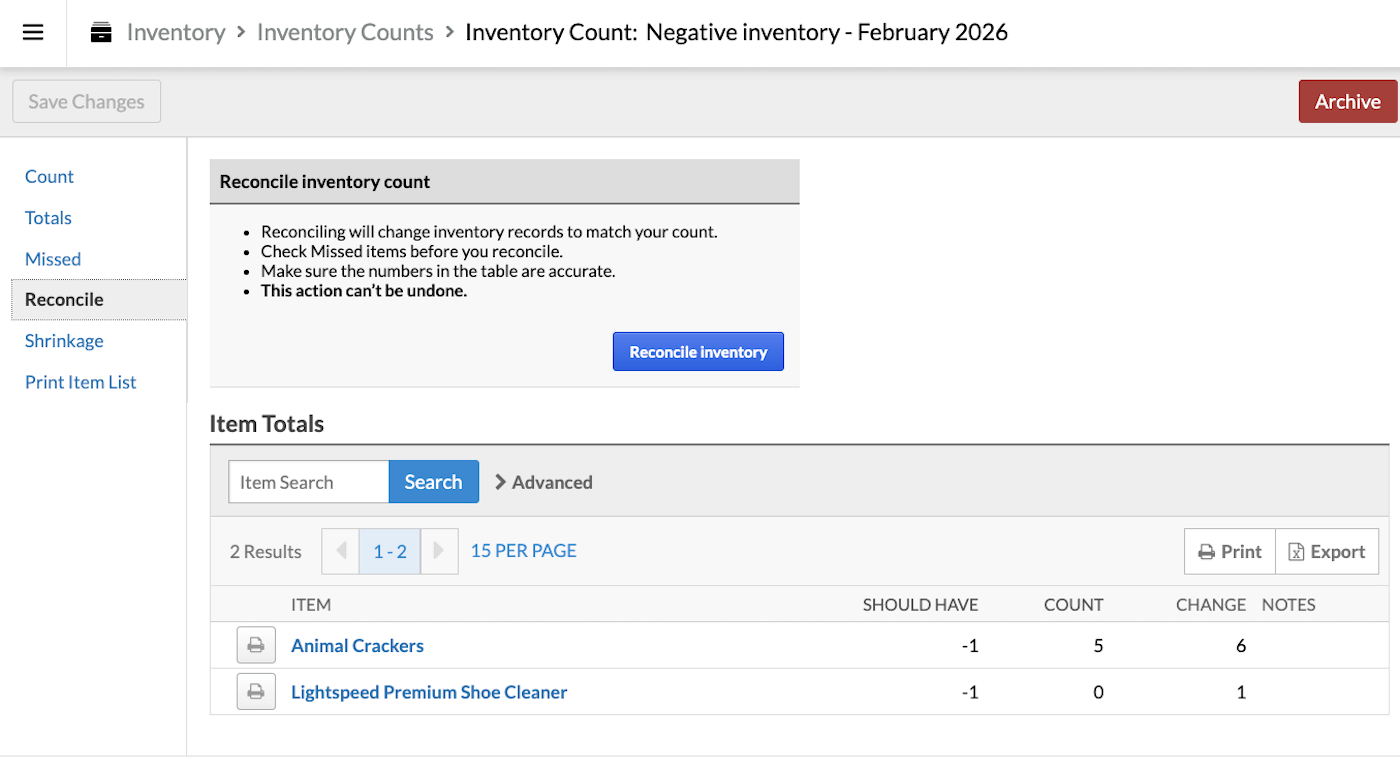Navigate to Inventory Counts breadcrumb link
Image resolution: width=1400 pixels, height=770 pixels.
(x=344, y=31)
